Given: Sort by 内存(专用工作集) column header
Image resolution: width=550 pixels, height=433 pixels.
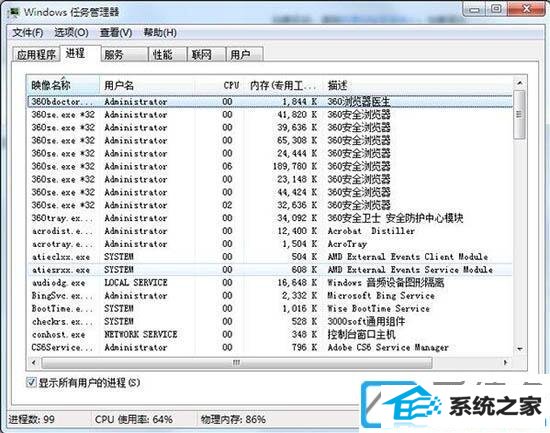Looking at the screenshot, I should click(283, 85).
